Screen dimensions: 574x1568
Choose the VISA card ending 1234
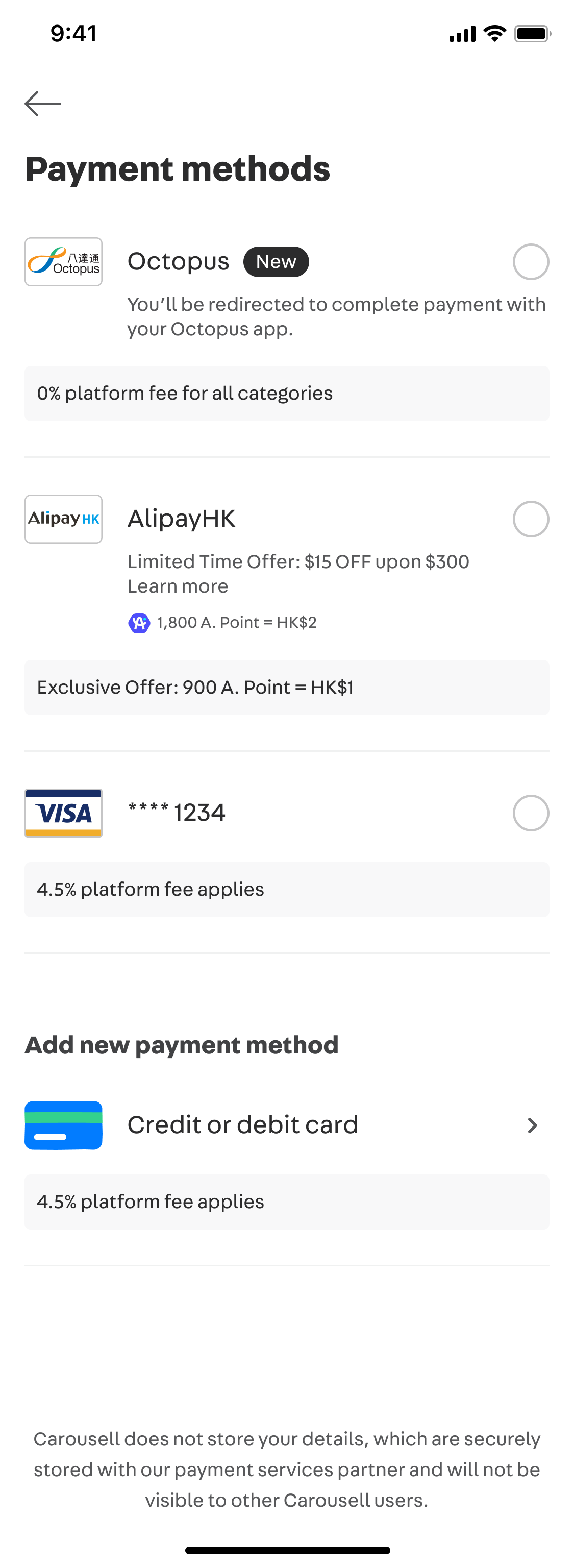(x=531, y=813)
